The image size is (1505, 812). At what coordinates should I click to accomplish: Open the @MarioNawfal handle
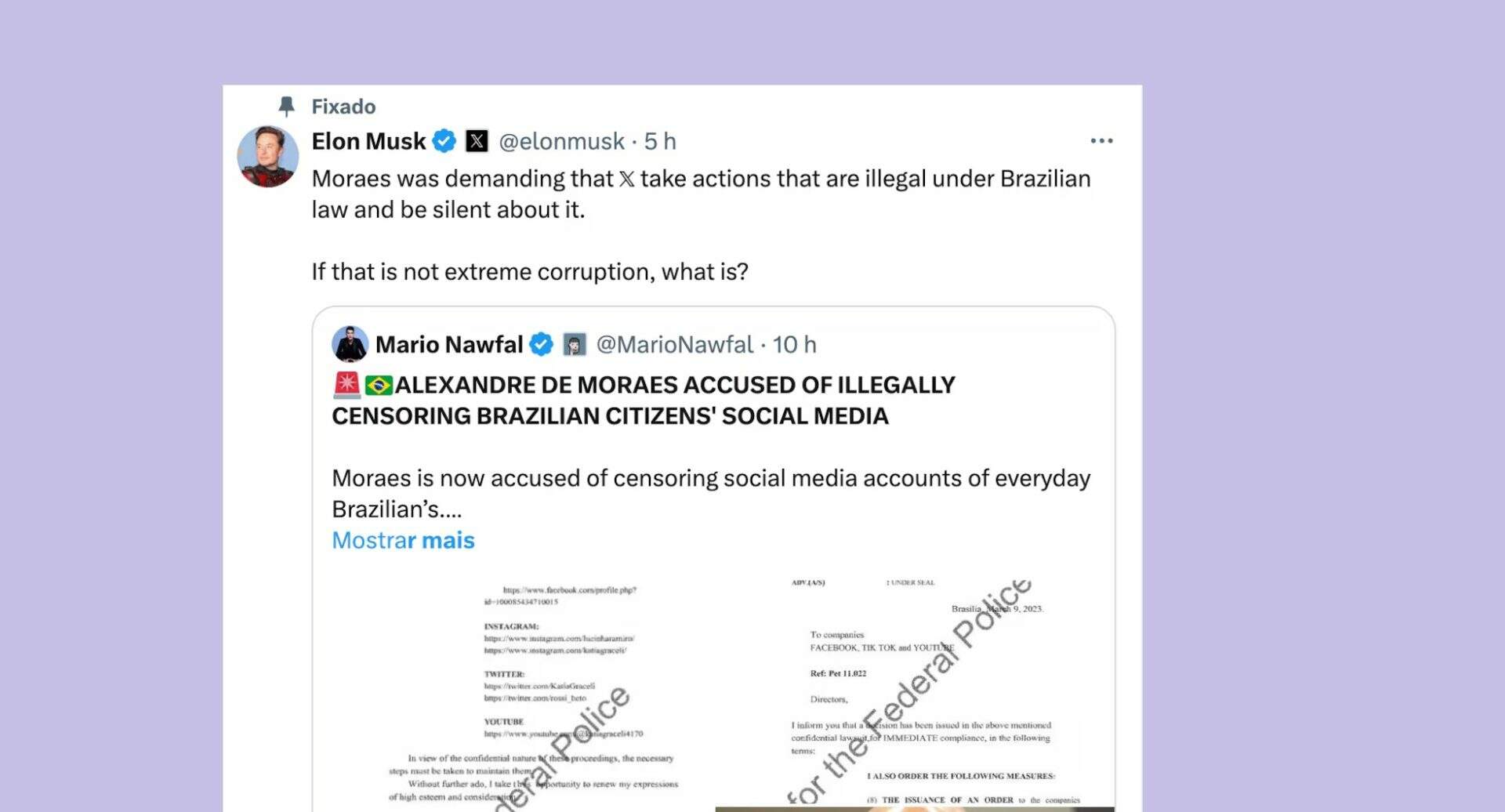point(674,345)
